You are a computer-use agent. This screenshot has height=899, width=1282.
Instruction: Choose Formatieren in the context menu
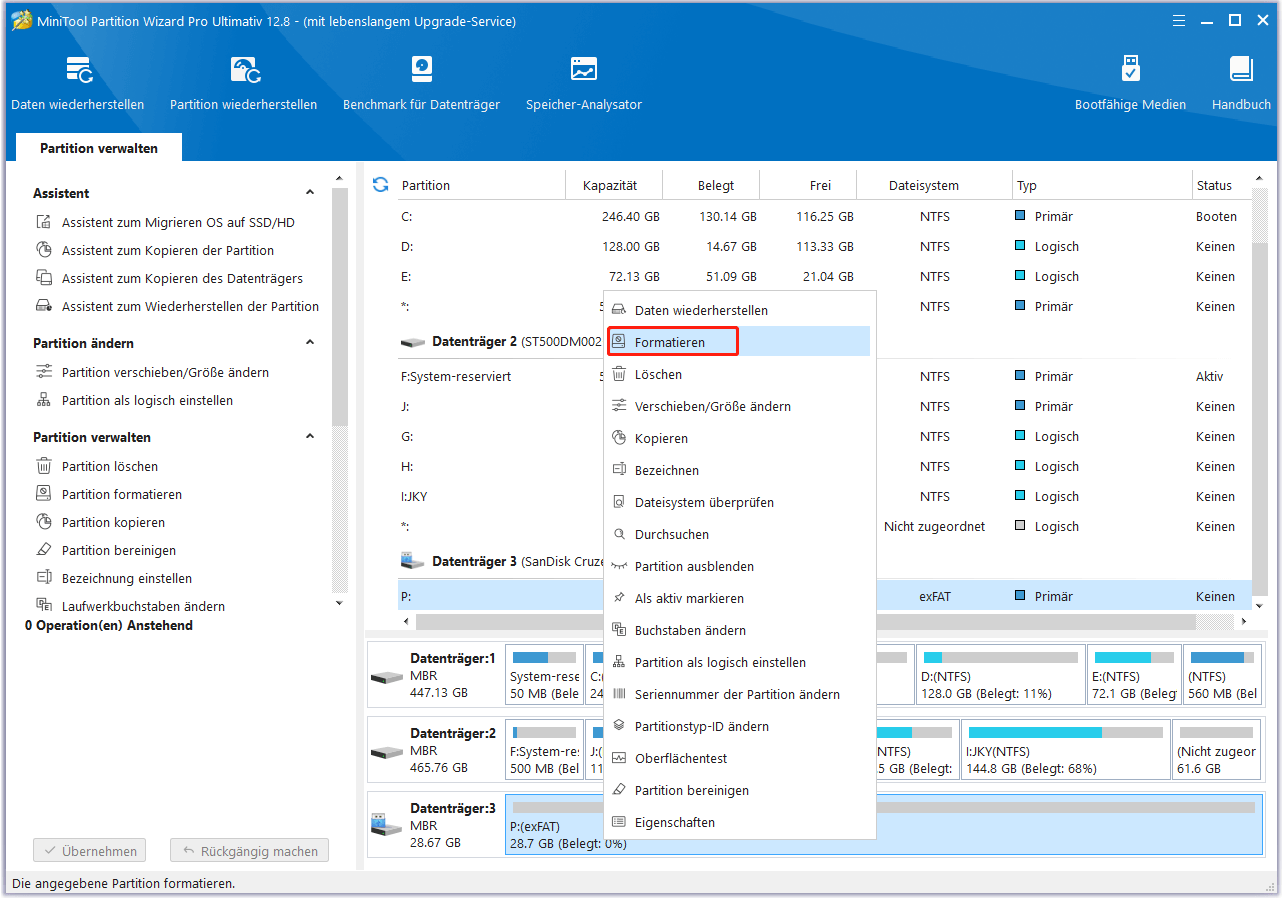click(740, 342)
